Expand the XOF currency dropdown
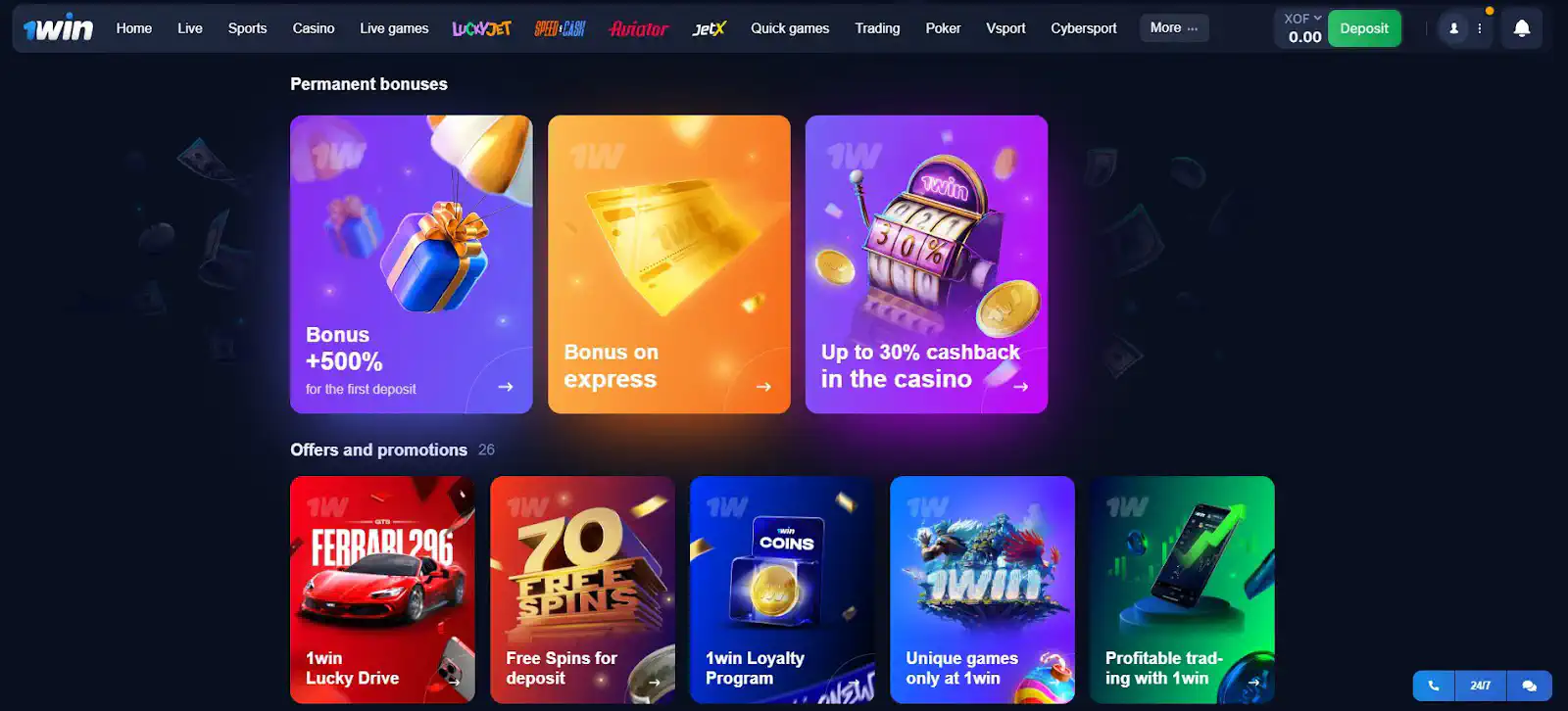 1302,19
